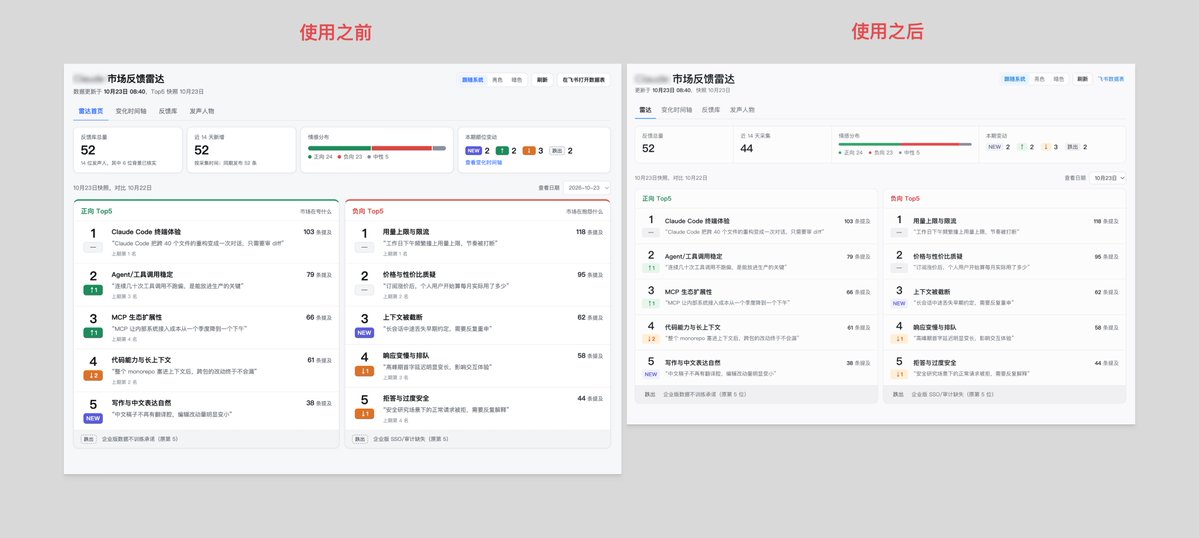The width and height of the screenshot is (1199, 538).
Task: Click 负向 Top5 heading in 使用之前 panel
Action: [368, 211]
